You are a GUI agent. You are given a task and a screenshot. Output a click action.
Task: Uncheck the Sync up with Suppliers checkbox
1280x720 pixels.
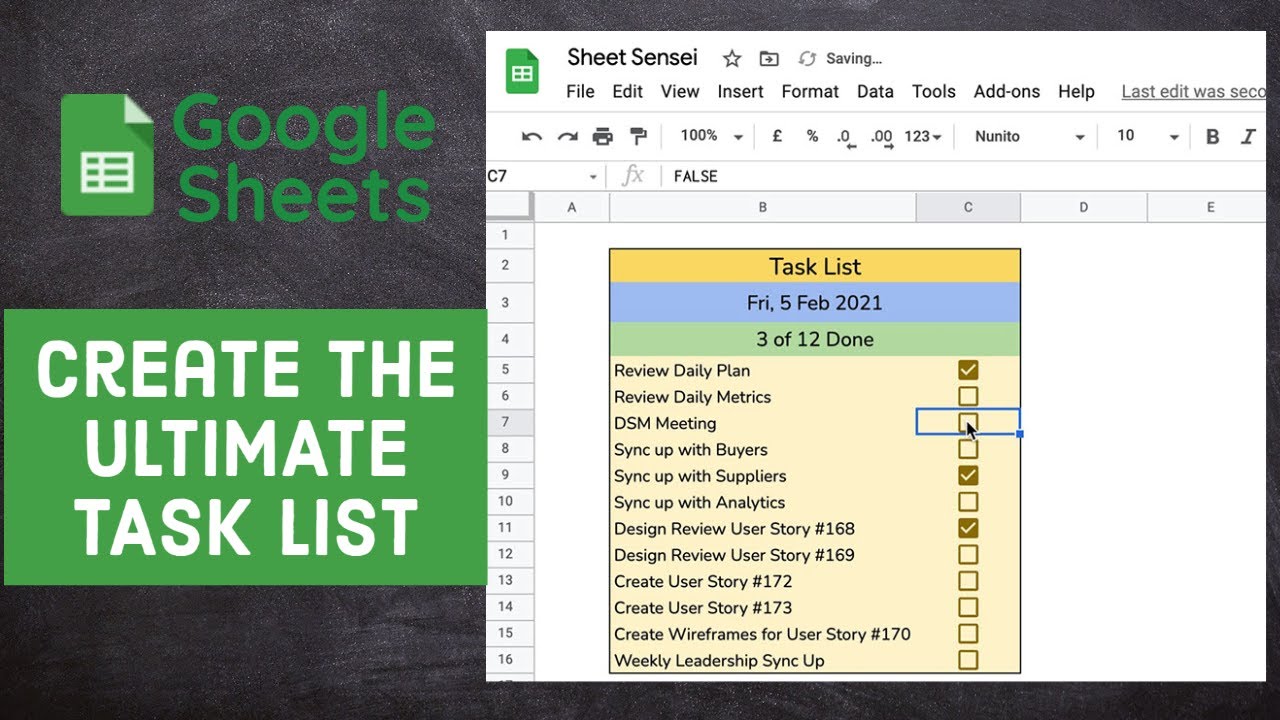(968, 475)
